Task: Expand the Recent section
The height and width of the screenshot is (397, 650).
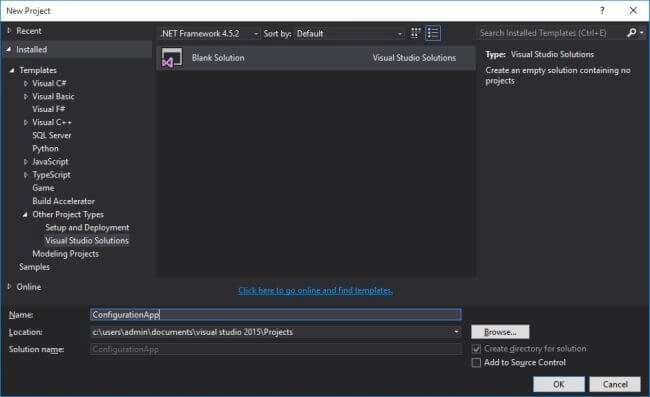Action: tap(9, 31)
